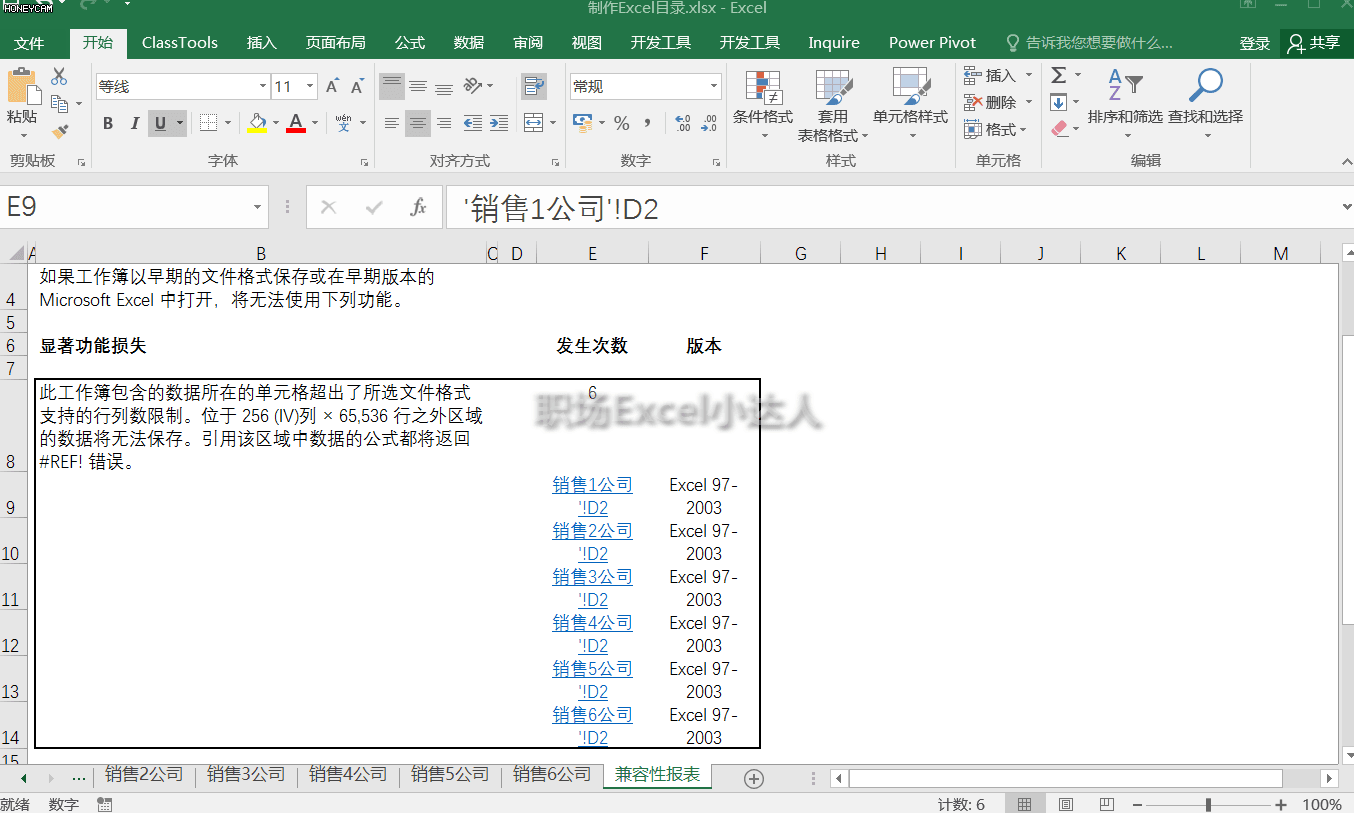Click the Fill down arrow icon
This screenshot has height=813, width=1354.
1058,102
